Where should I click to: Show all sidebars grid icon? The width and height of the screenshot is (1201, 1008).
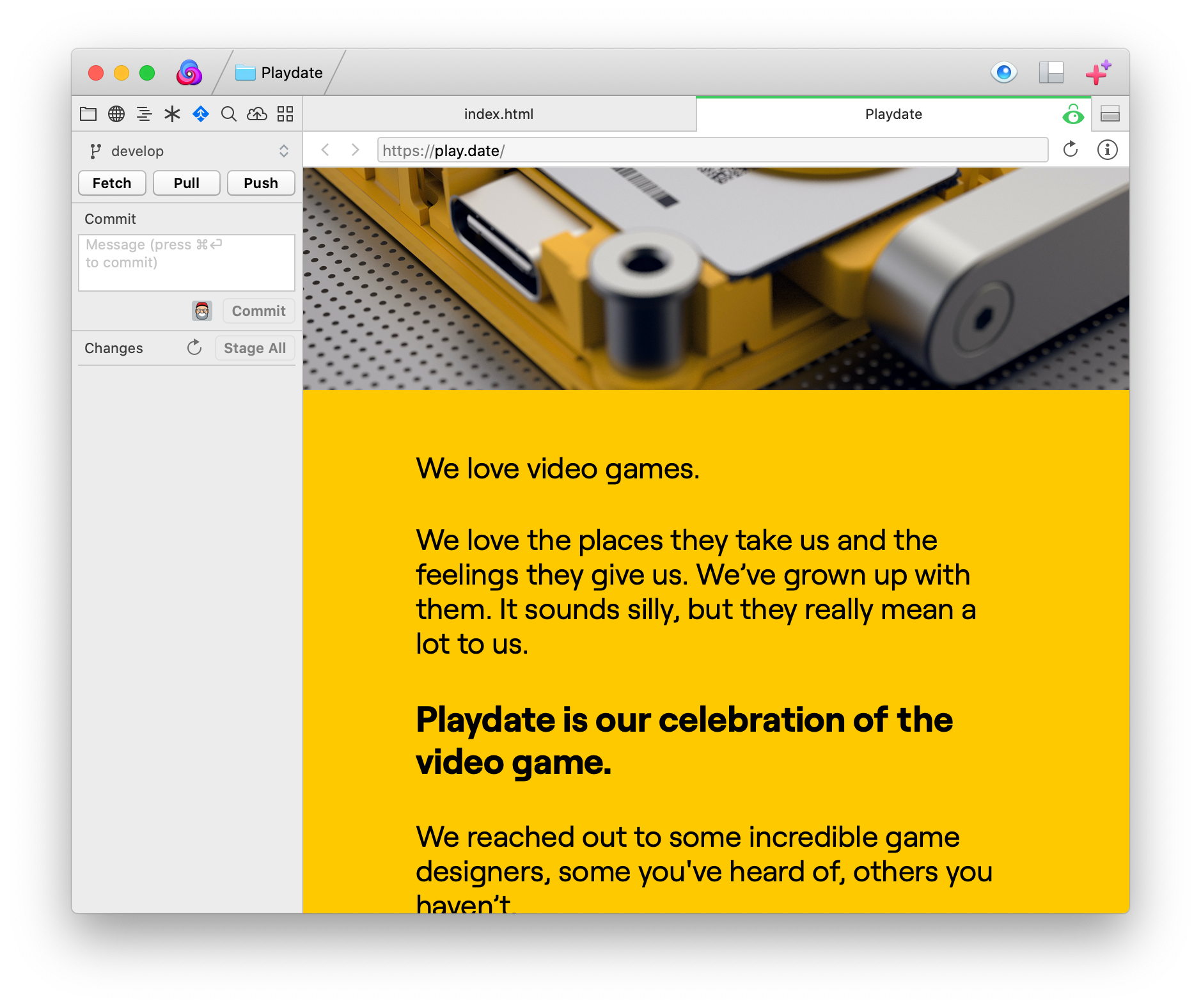285,114
